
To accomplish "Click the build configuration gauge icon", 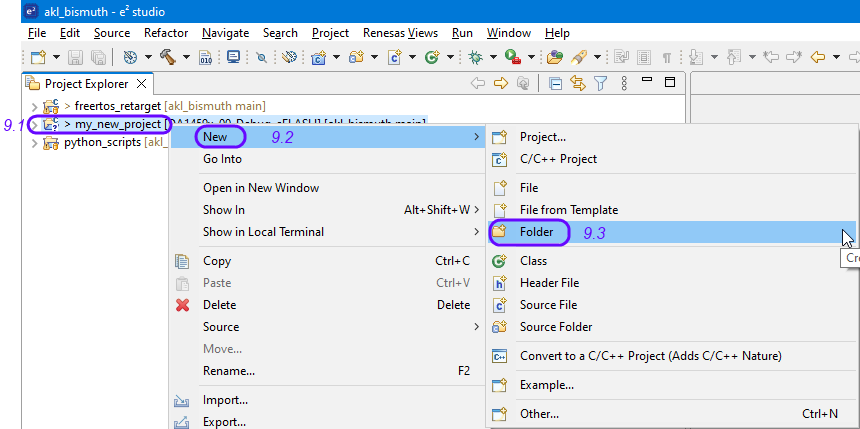I will (x=131, y=57).
